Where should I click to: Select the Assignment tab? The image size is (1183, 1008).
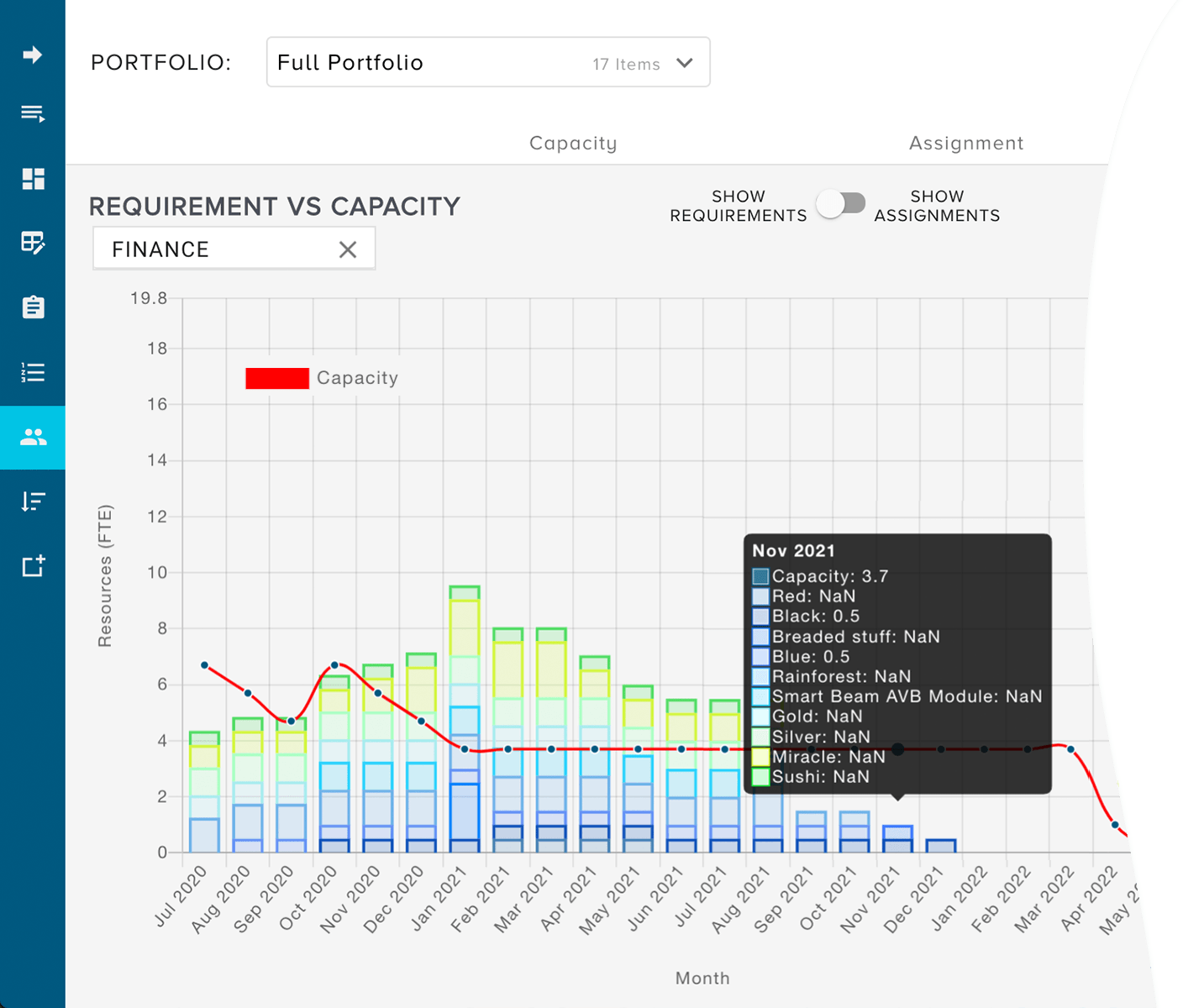click(x=966, y=143)
